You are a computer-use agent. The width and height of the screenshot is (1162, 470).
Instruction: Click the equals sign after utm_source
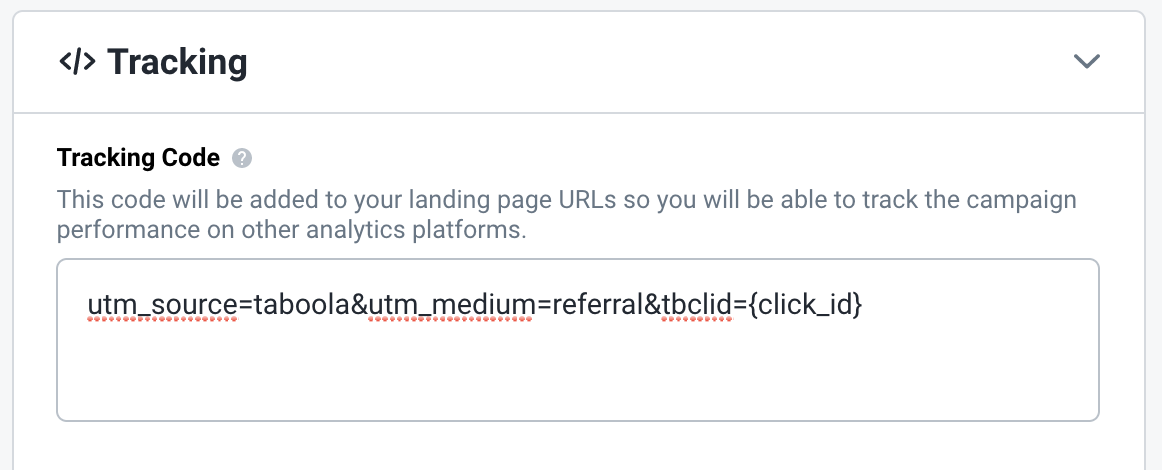pos(246,305)
